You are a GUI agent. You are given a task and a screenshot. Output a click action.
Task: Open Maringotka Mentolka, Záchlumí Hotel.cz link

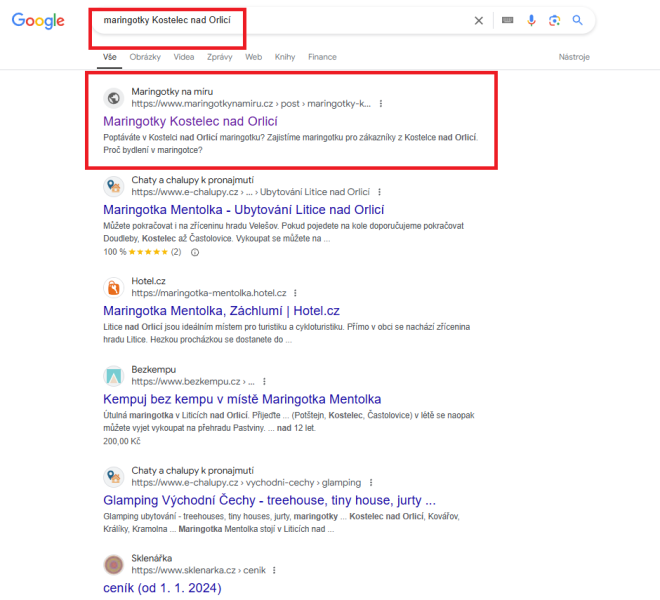click(x=221, y=311)
